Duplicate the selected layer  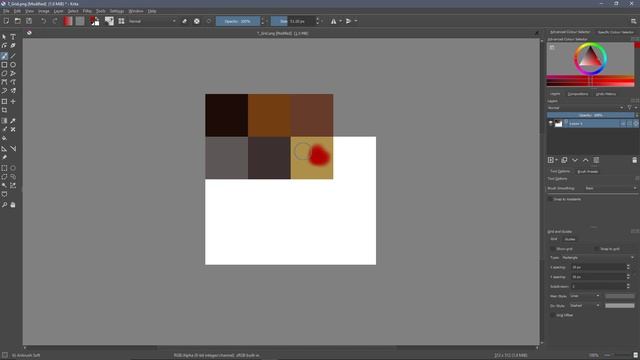tap(564, 160)
